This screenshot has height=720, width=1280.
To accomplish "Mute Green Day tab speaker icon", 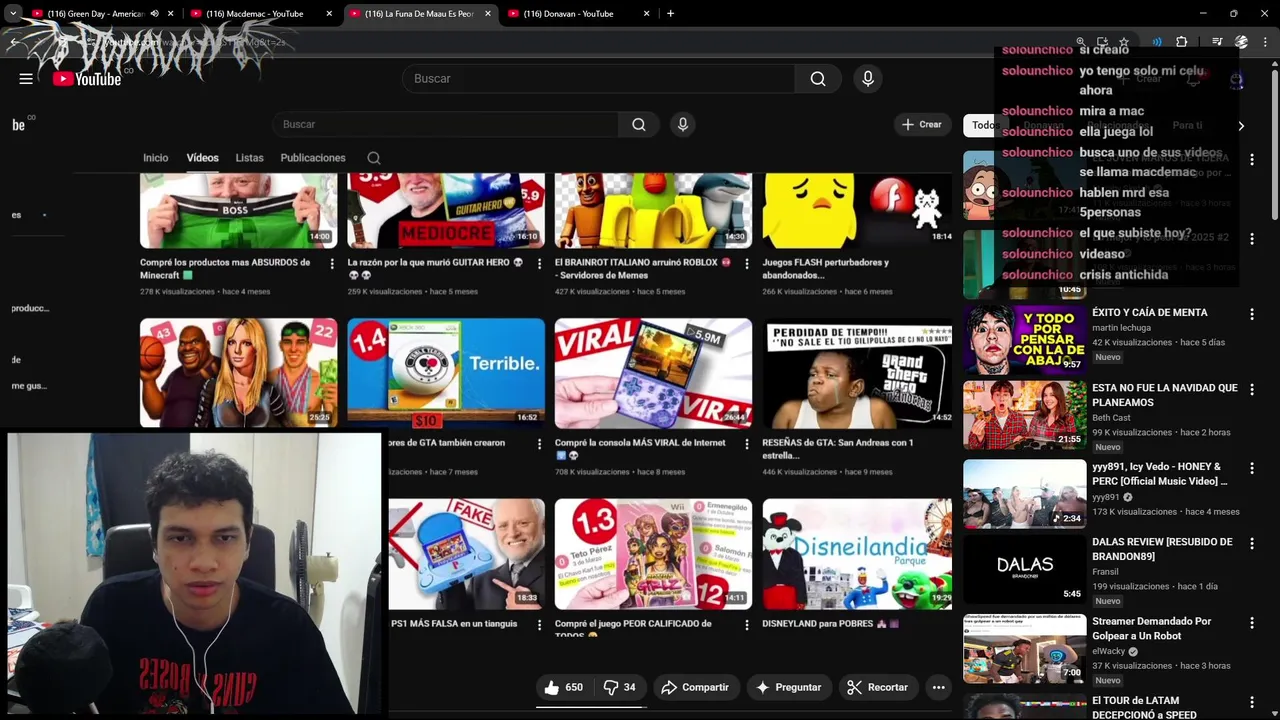I will click(154, 14).
